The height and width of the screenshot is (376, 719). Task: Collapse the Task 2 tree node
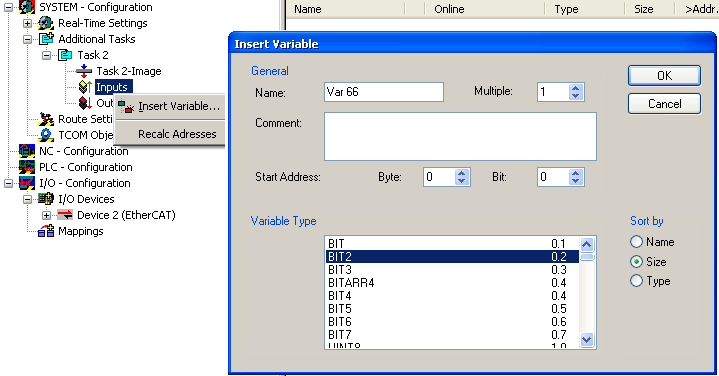pyautogui.click(x=46, y=55)
